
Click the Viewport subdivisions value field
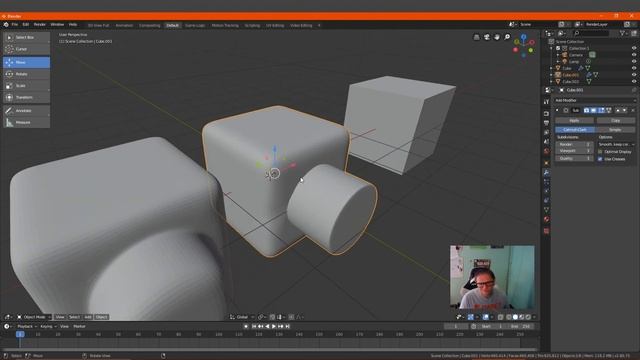(574, 151)
